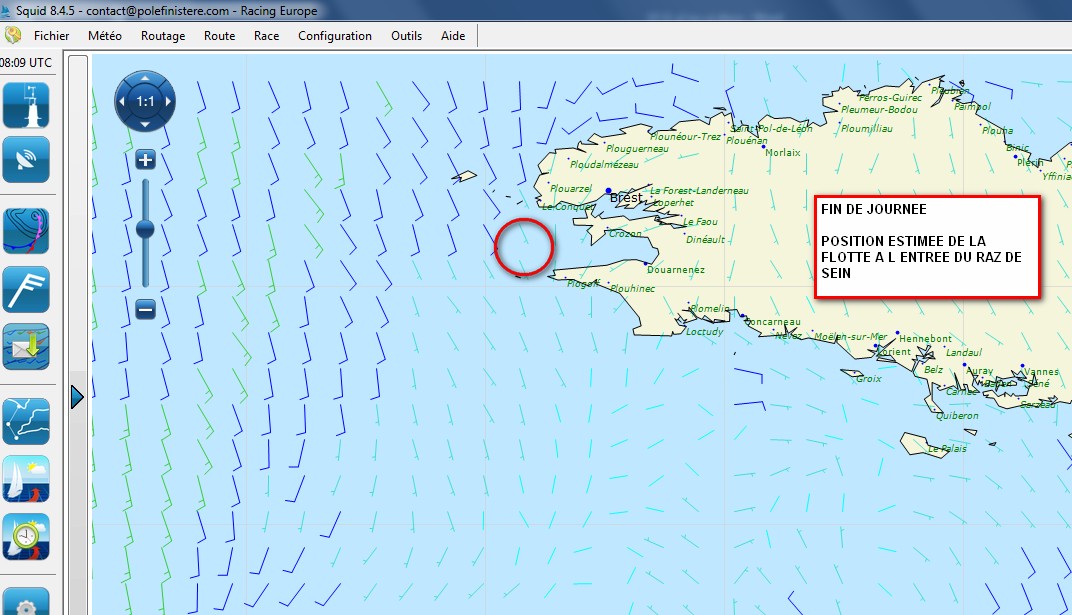The width and height of the screenshot is (1072, 615).
Task: Expand the side panel with blue arrow
Action: point(77,398)
